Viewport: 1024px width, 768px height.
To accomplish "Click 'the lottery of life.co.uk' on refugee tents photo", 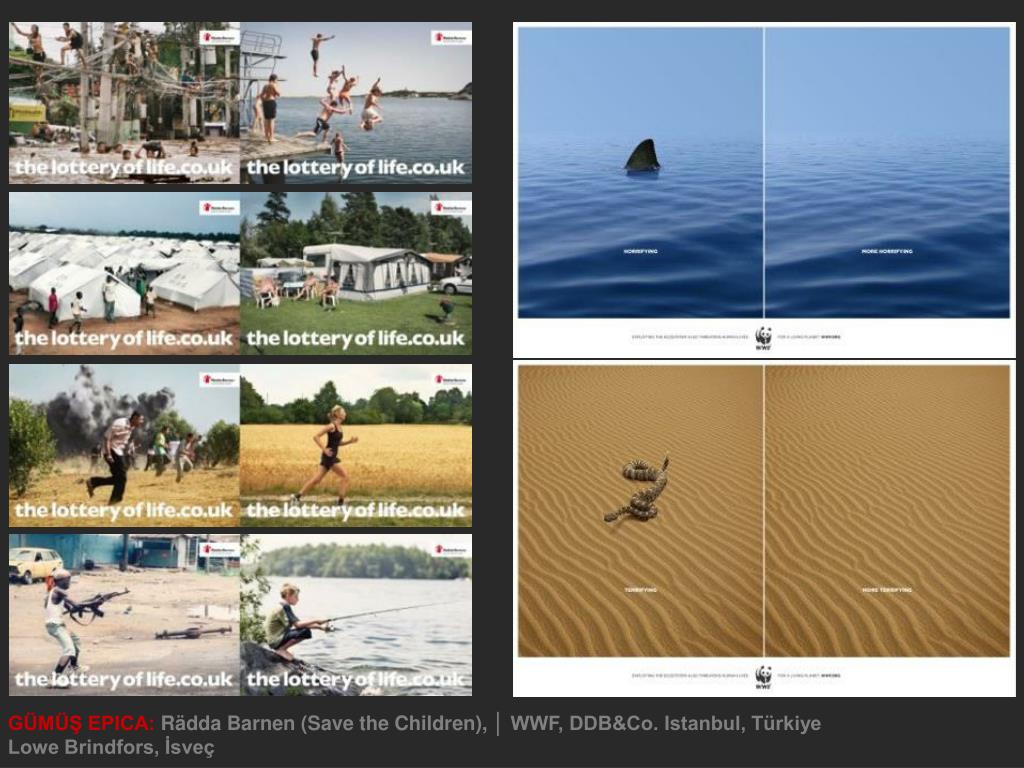I will coord(123,339).
